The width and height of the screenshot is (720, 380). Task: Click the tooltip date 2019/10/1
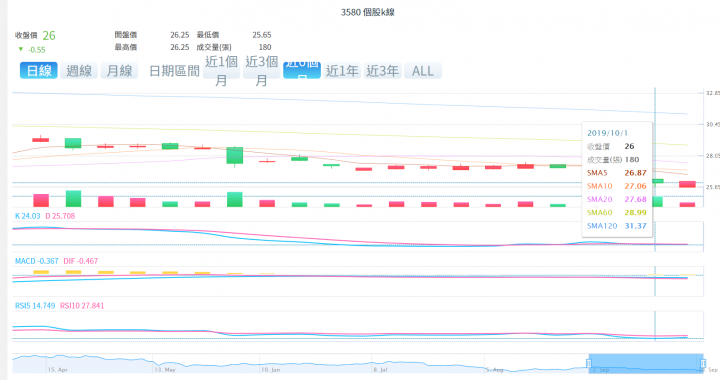click(607, 133)
